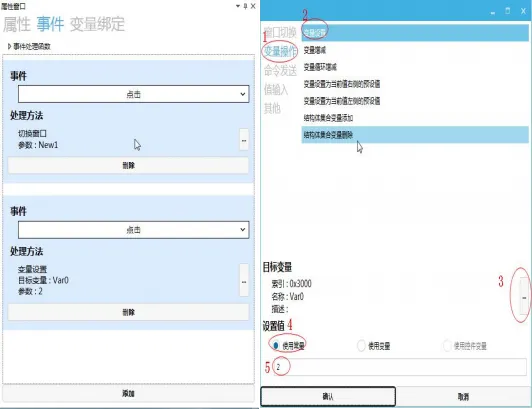
Task: Open target variable picker ellipsis button
Action: (524, 296)
